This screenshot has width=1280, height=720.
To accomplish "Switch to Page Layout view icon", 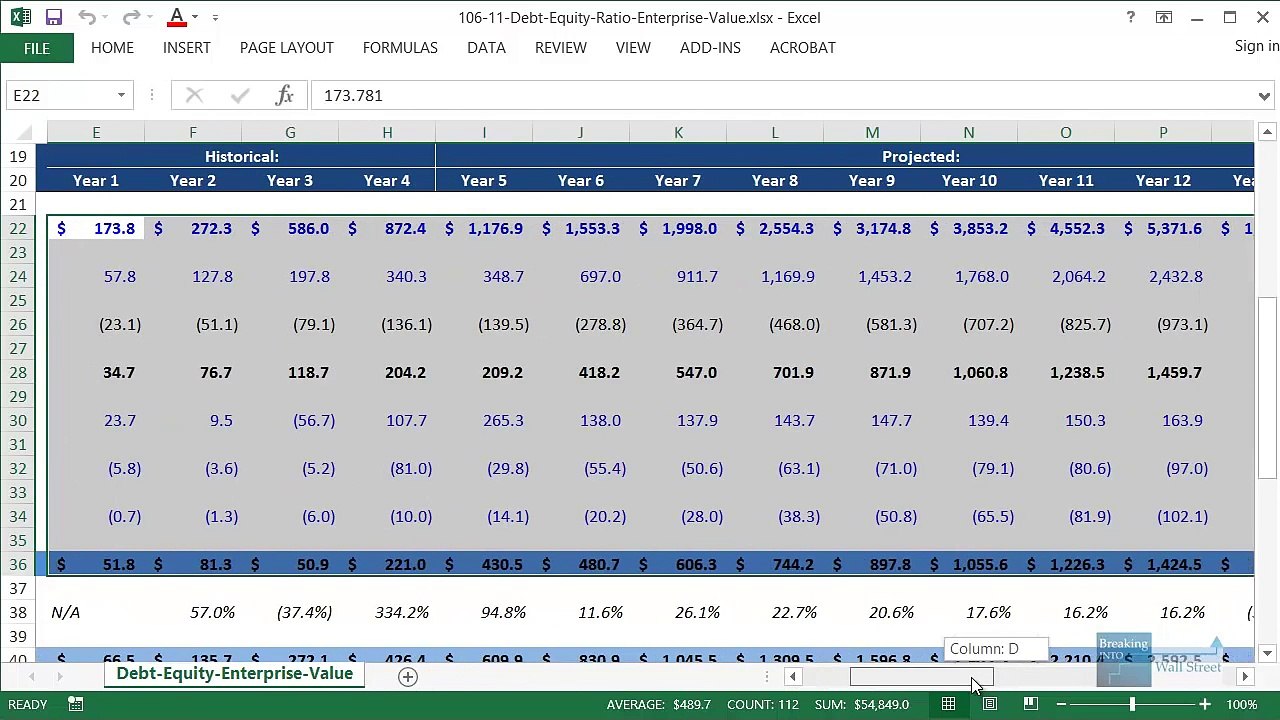I will tap(989, 705).
